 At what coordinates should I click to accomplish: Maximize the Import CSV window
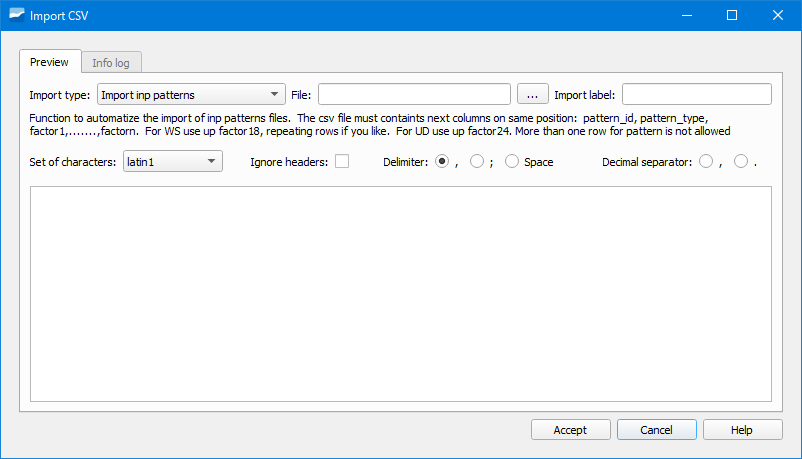coord(731,15)
